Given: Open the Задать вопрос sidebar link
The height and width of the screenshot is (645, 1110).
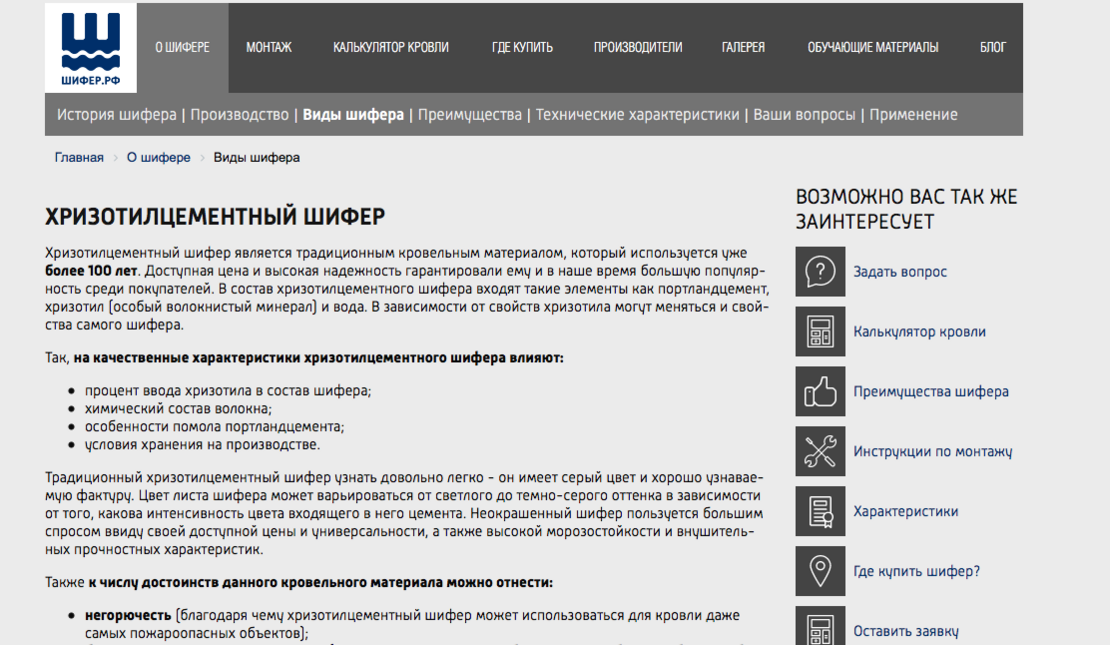Looking at the screenshot, I should [900, 272].
